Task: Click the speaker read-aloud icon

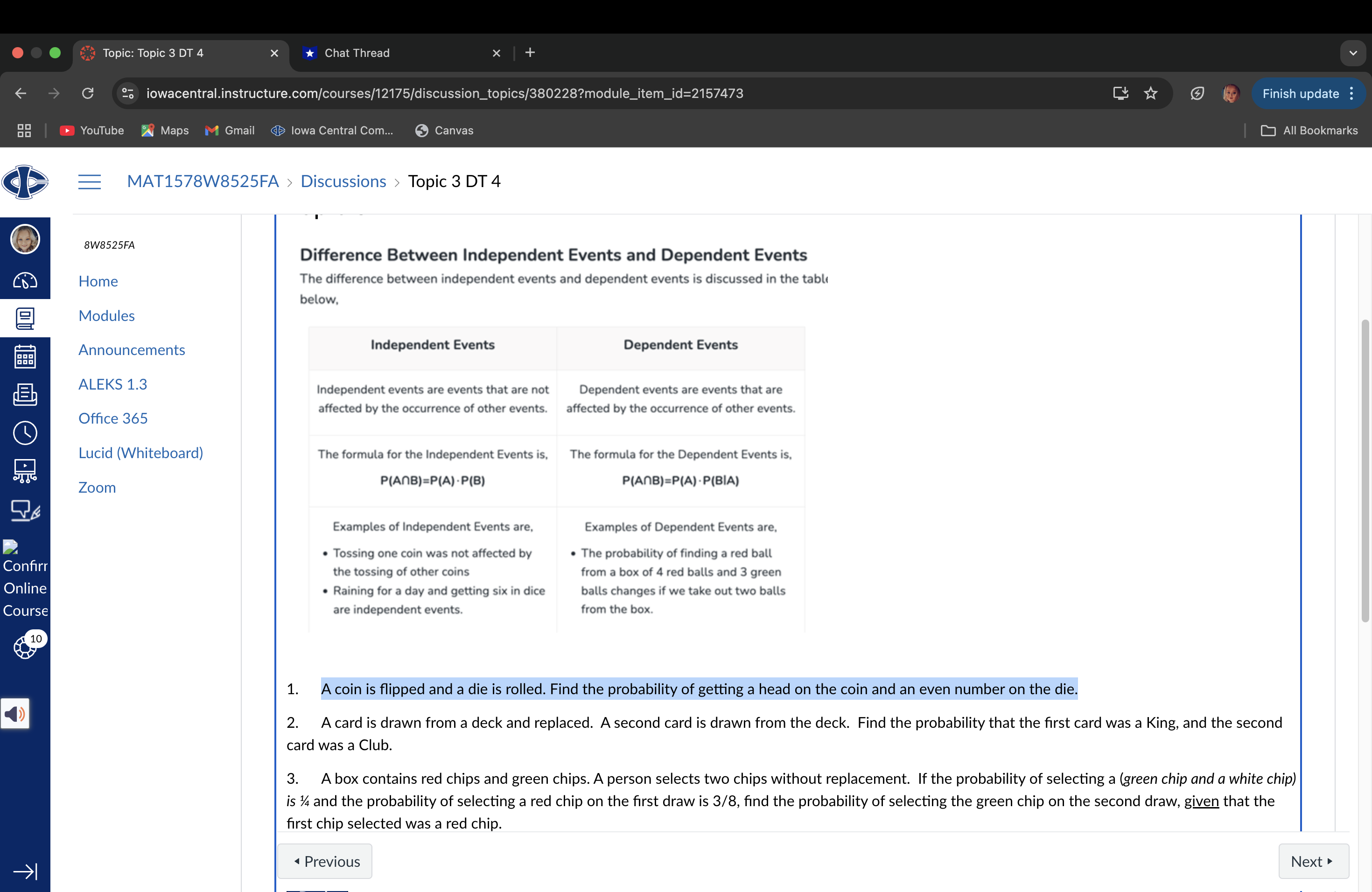Action: coord(15,714)
